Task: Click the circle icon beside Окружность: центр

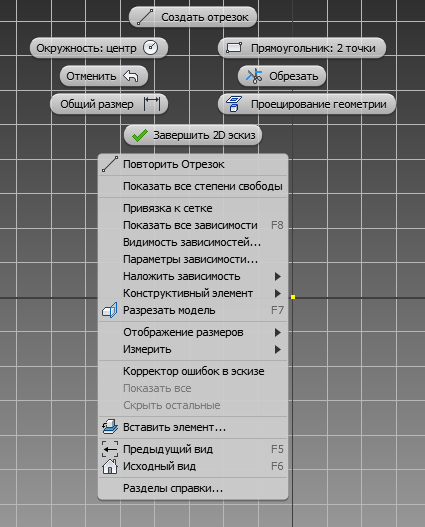Action: (150, 47)
